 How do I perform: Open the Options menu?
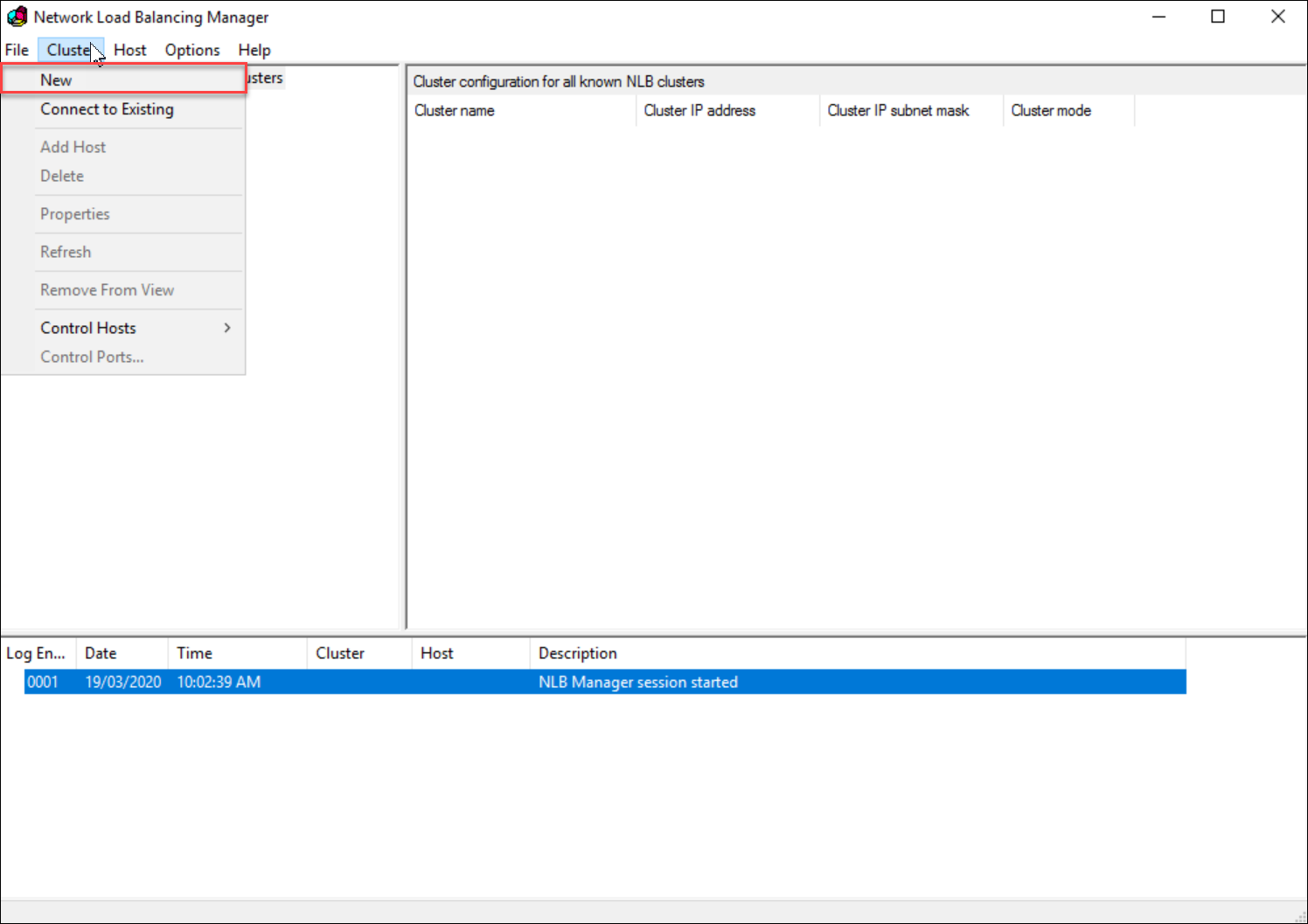point(192,50)
